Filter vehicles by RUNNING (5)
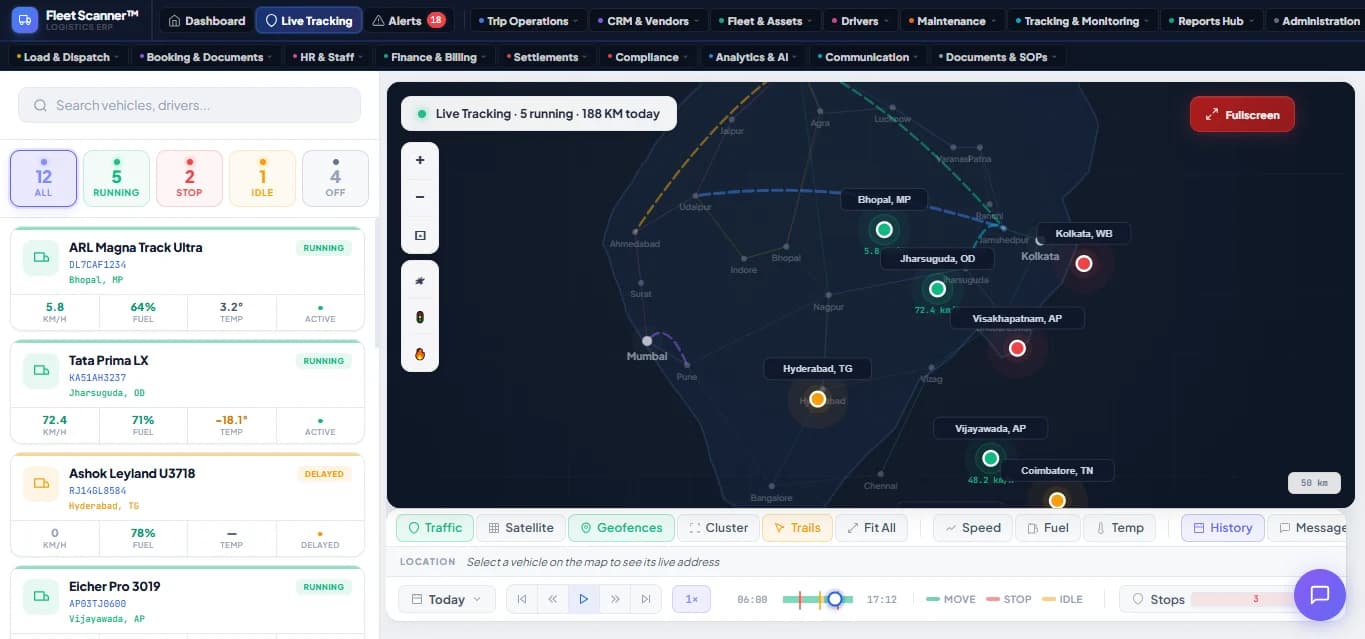Image resolution: width=1365 pixels, height=639 pixels. coord(116,179)
